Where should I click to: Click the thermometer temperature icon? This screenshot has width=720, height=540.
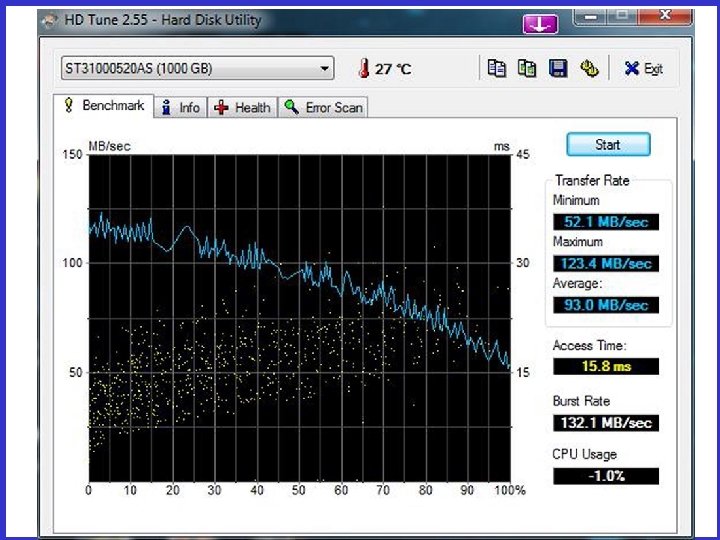tap(363, 68)
